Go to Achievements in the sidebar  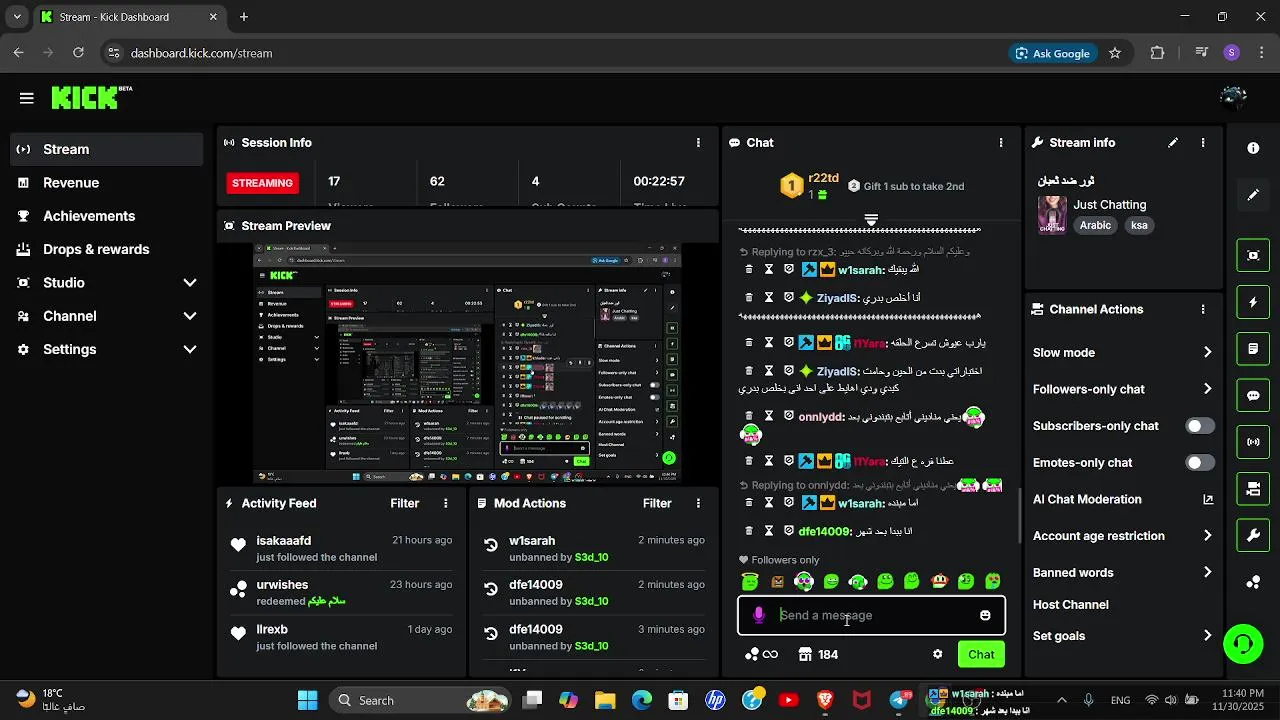(x=107, y=216)
